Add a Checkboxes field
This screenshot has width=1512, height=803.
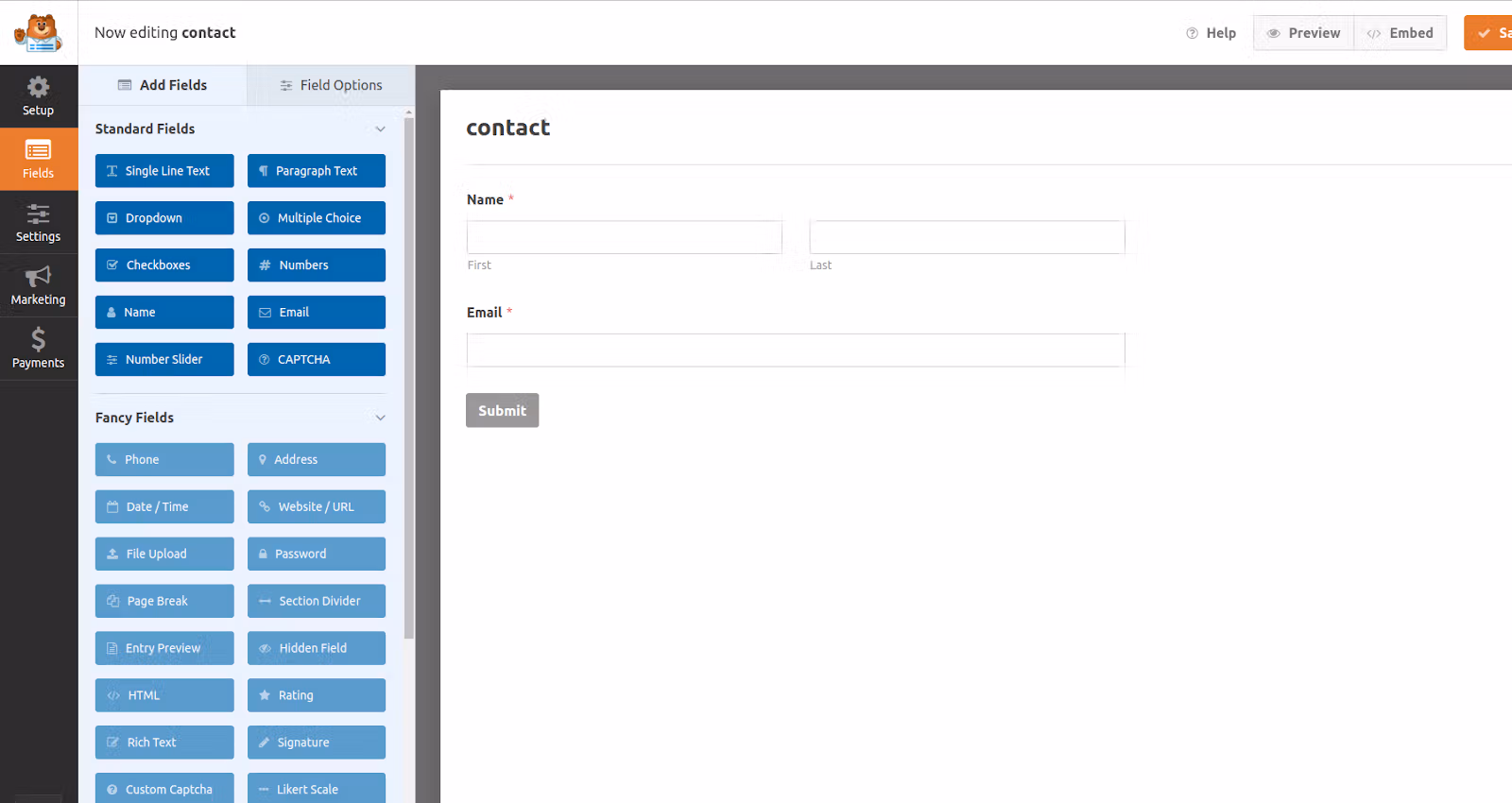point(164,265)
